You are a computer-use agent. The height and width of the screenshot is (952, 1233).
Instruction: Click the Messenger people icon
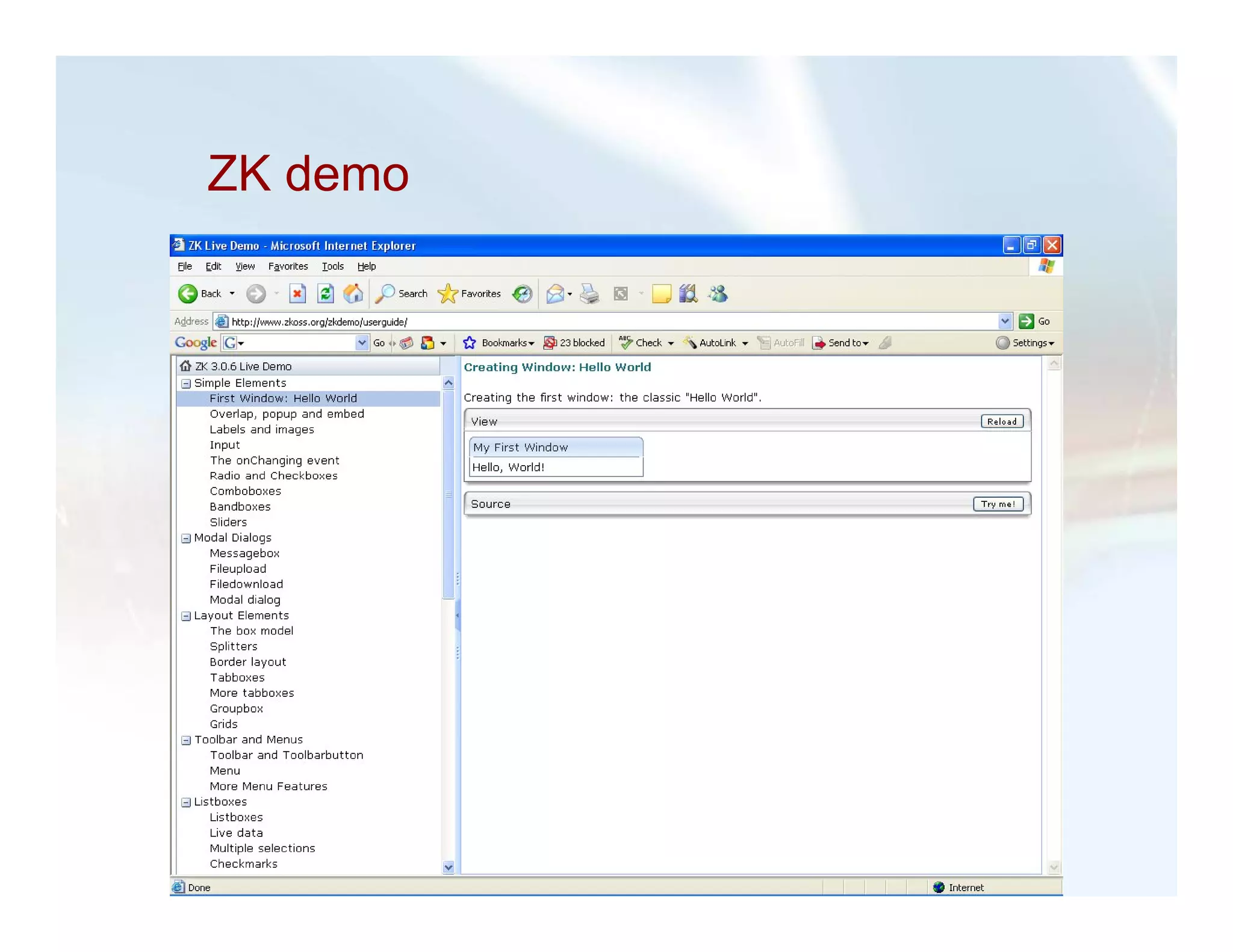tap(718, 294)
